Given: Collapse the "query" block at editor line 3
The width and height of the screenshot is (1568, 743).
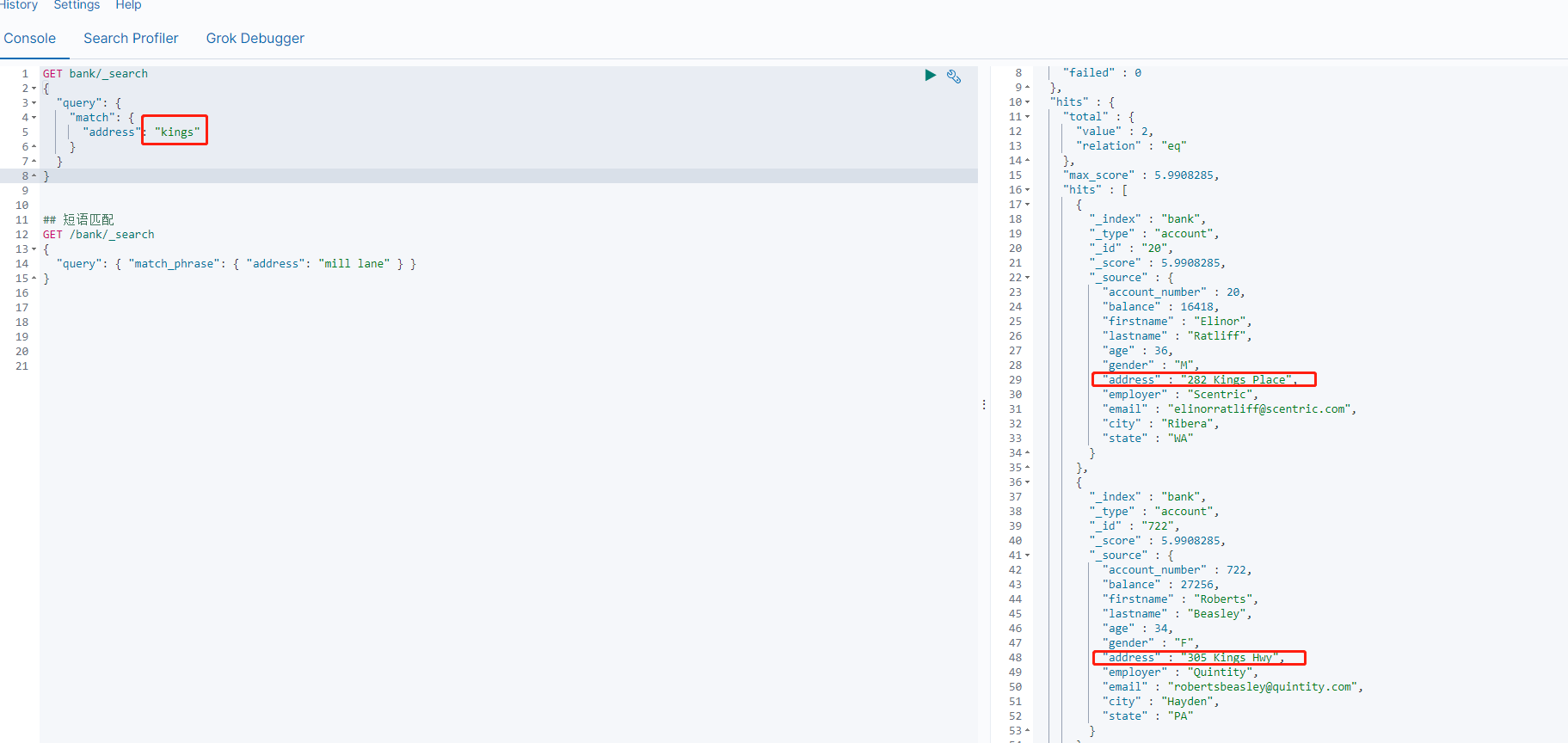Looking at the screenshot, I should click(34, 103).
